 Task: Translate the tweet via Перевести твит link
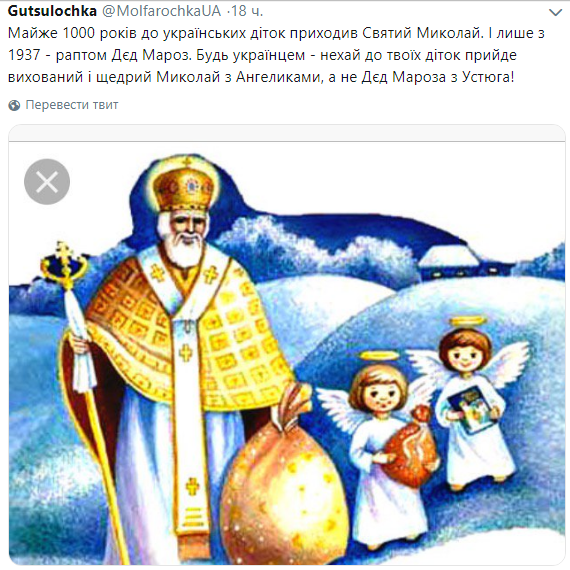pyautogui.click(x=72, y=105)
